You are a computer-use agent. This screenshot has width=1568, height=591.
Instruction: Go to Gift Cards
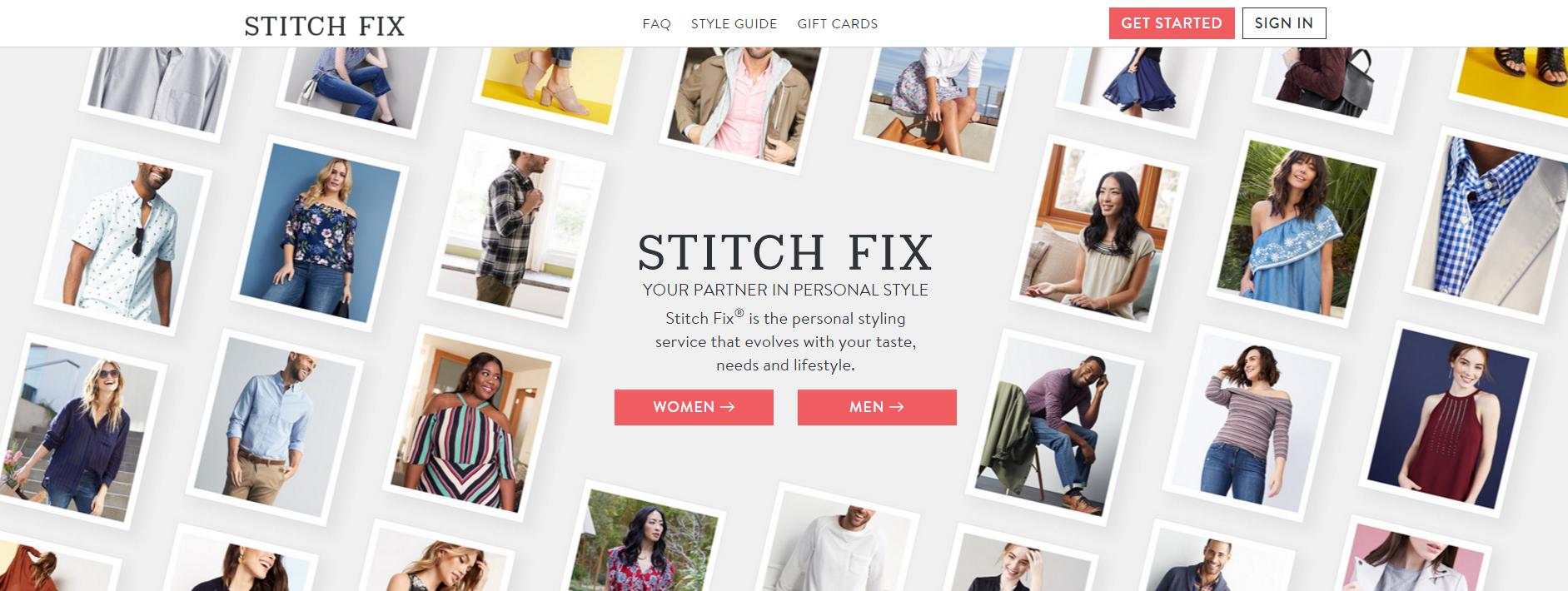point(837,24)
